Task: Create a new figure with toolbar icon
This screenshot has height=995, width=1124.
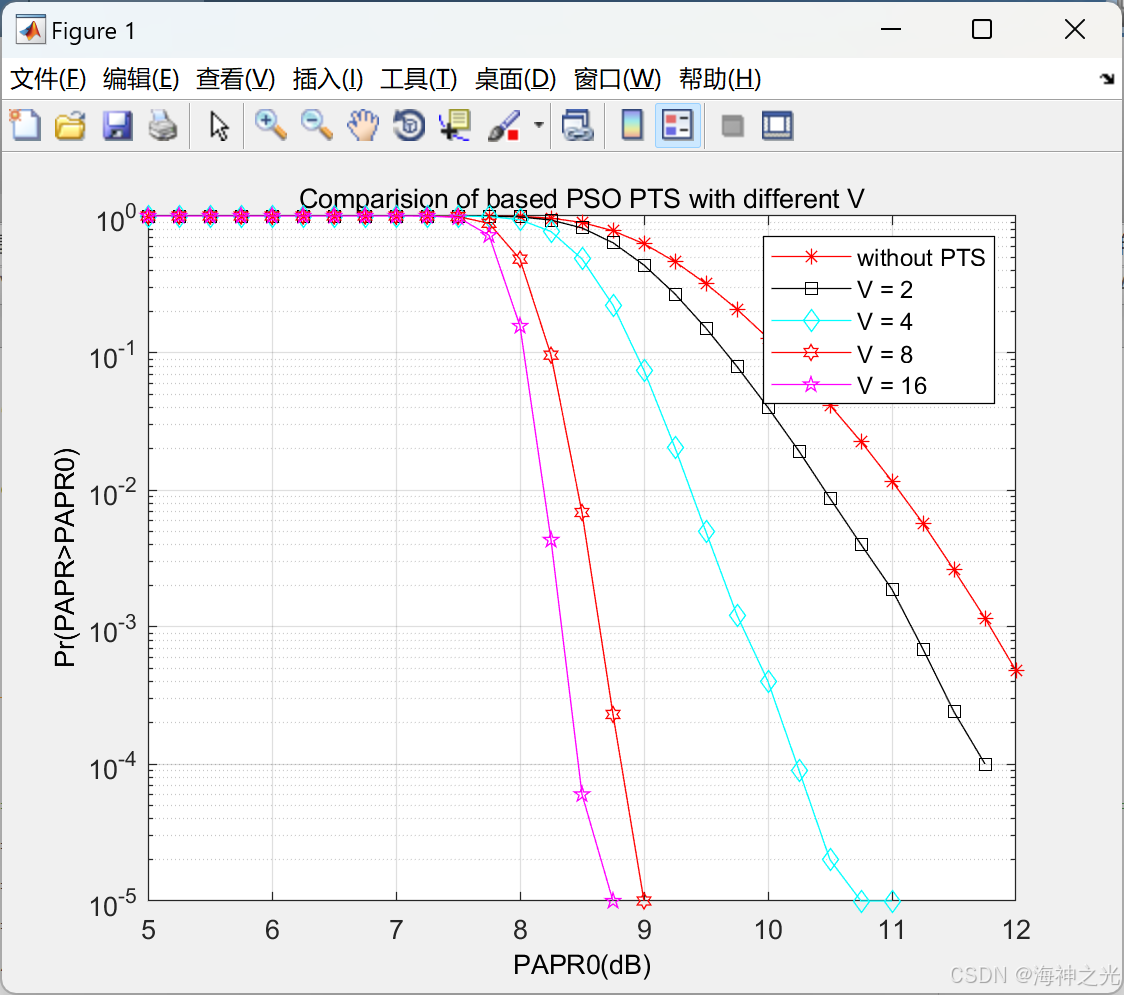Action: click(25, 125)
